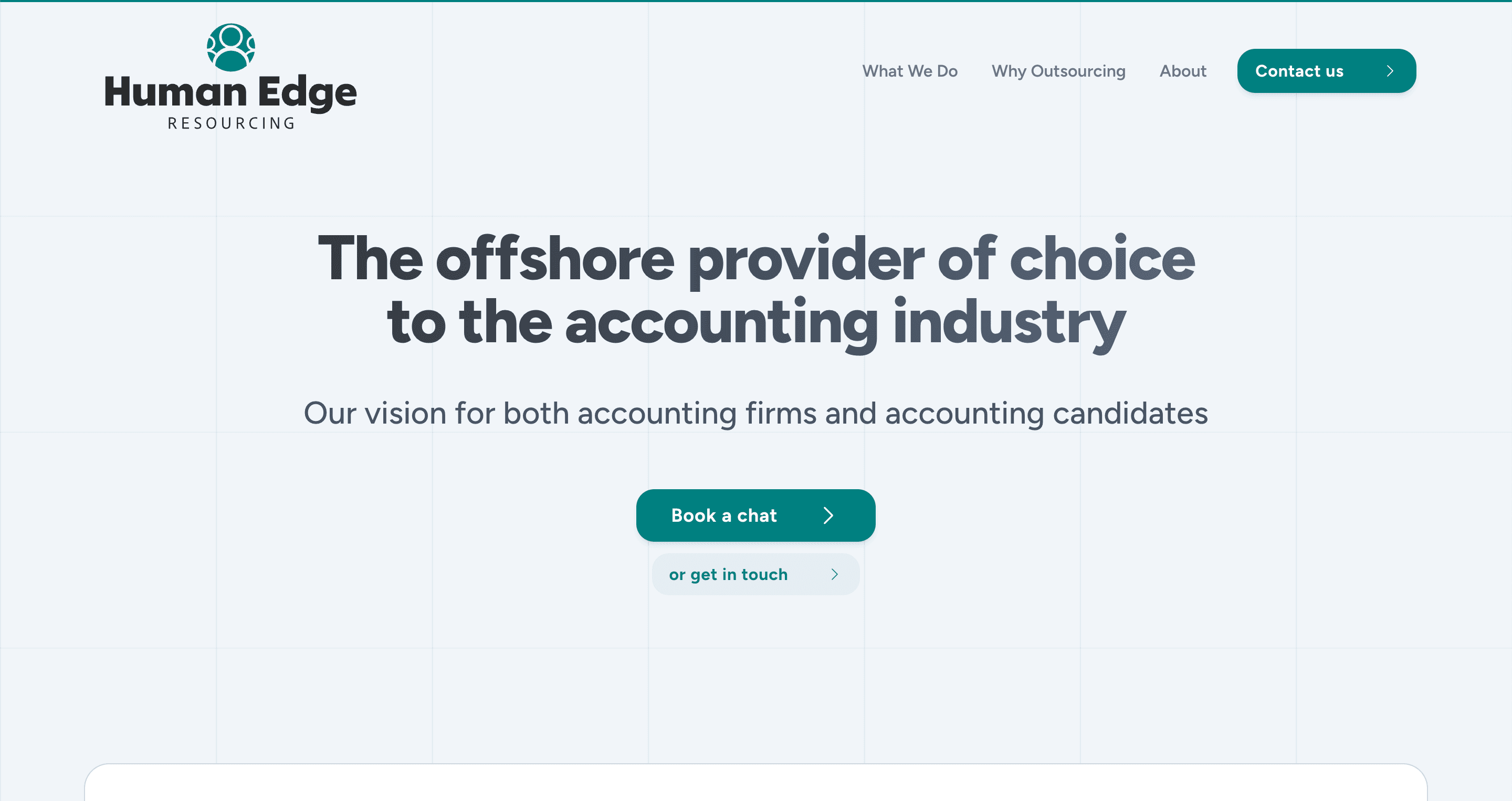Open the About navigation link
This screenshot has width=1512, height=801.
[1183, 71]
